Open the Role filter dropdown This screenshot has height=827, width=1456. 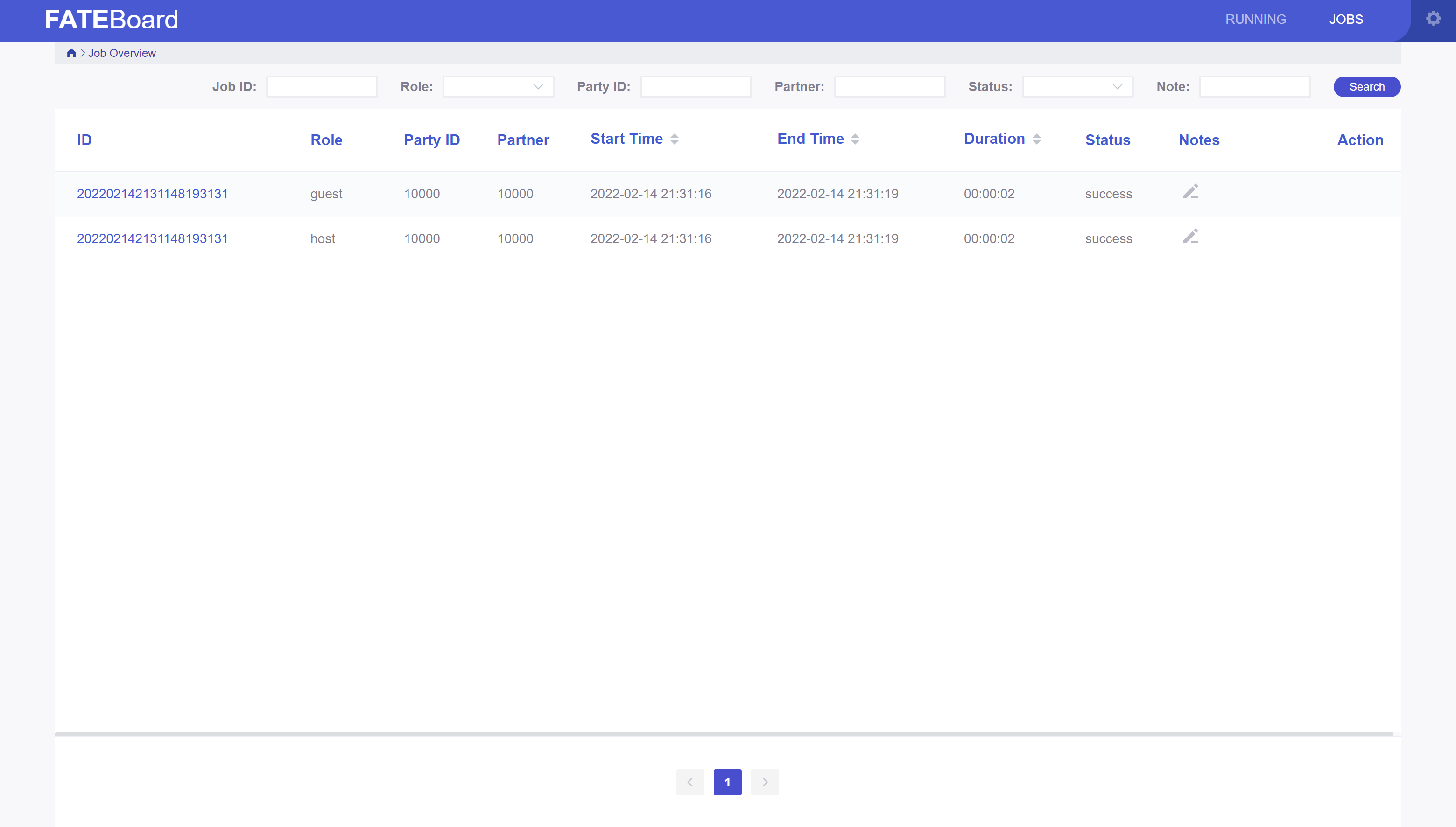coord(498,87)
